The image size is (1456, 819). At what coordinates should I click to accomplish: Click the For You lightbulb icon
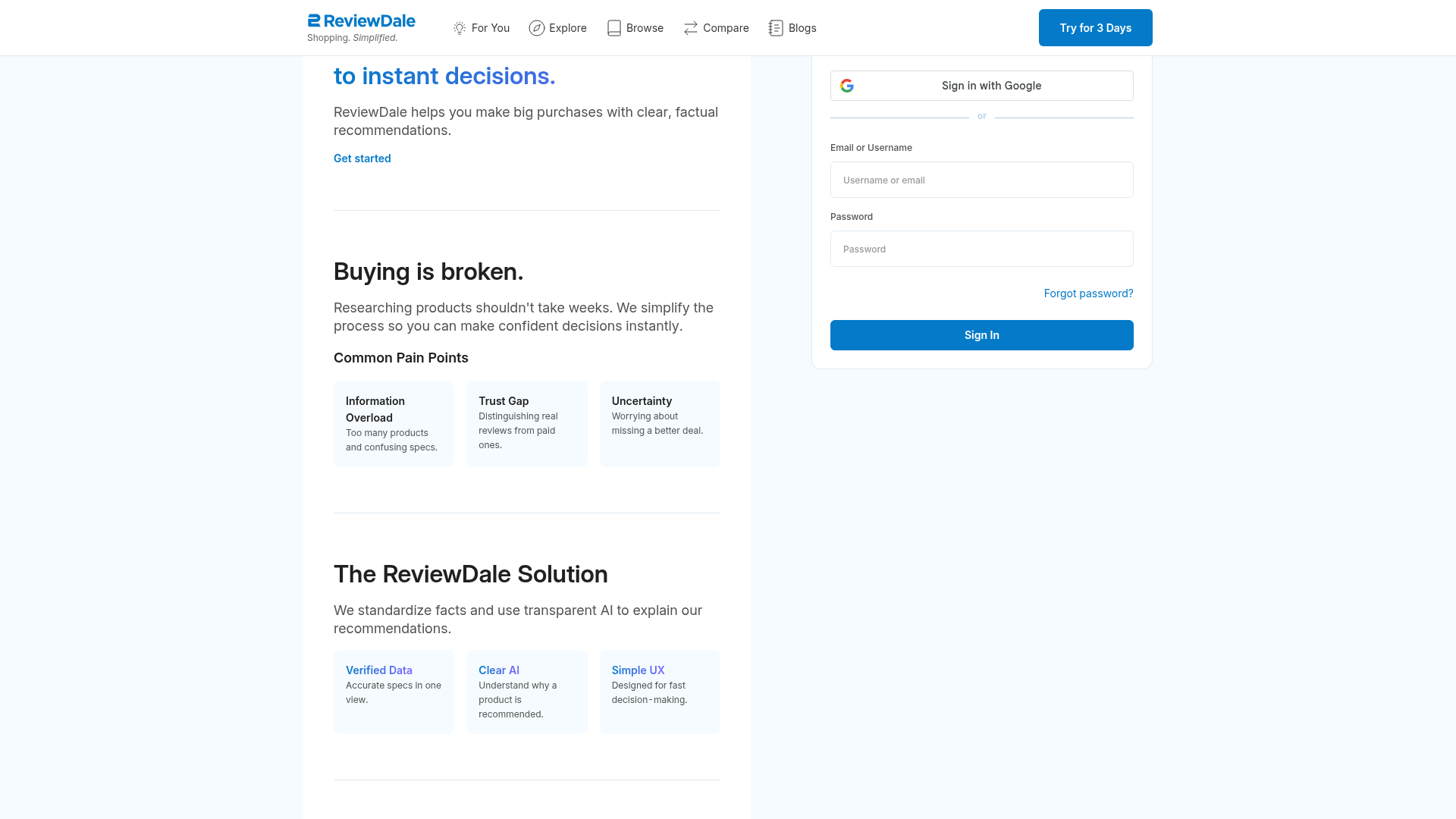(460, 28)
